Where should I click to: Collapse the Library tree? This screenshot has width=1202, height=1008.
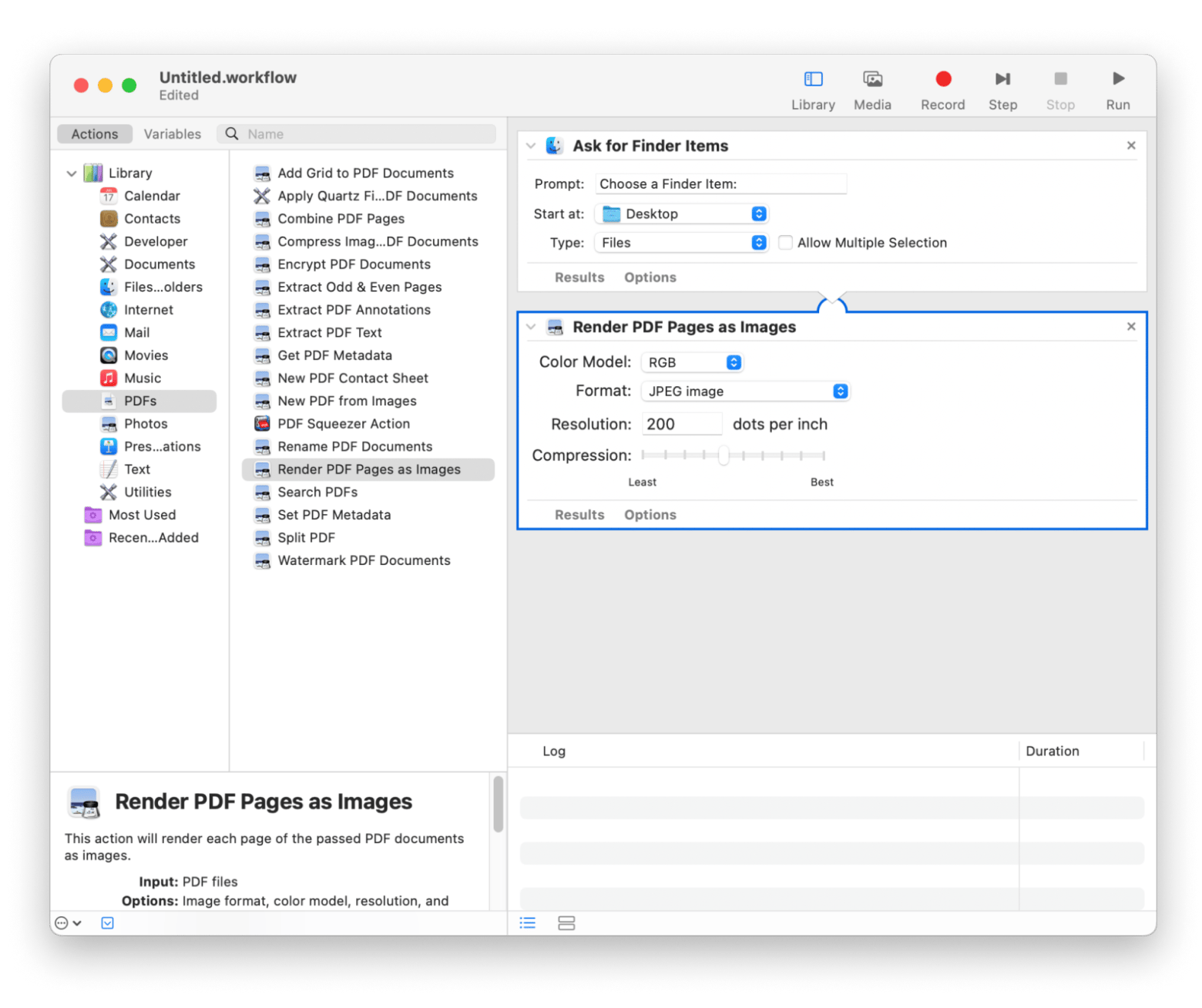click(x=72, y=173)
